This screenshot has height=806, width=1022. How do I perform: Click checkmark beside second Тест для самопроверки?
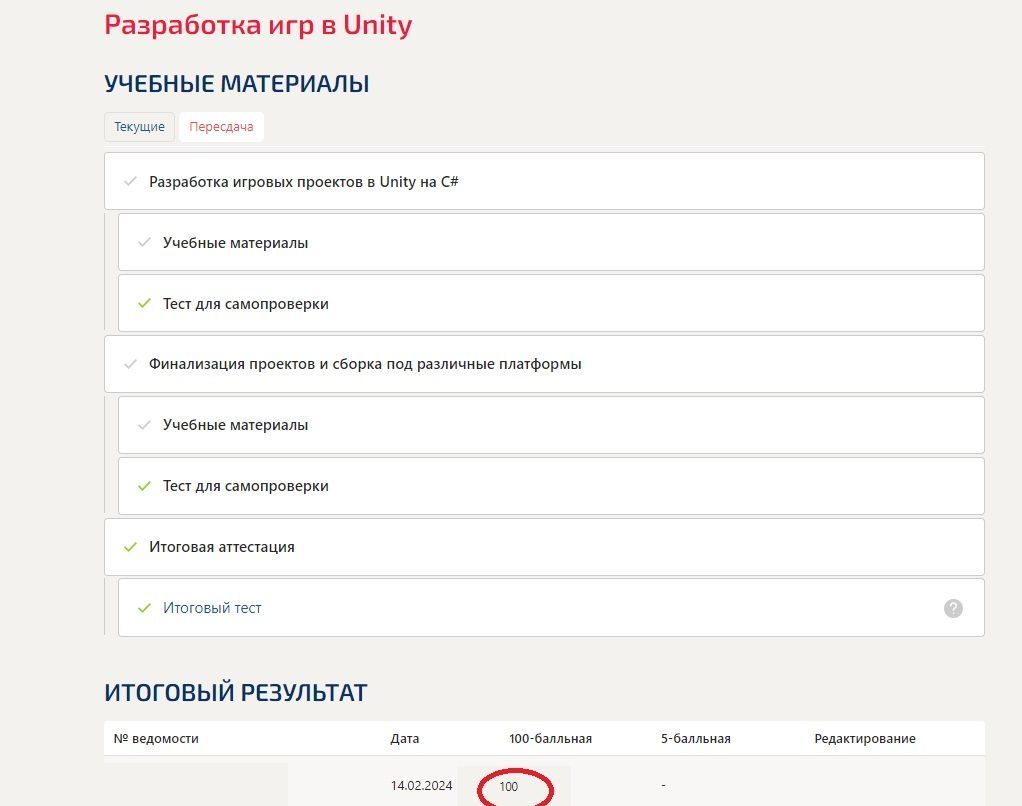144,486
